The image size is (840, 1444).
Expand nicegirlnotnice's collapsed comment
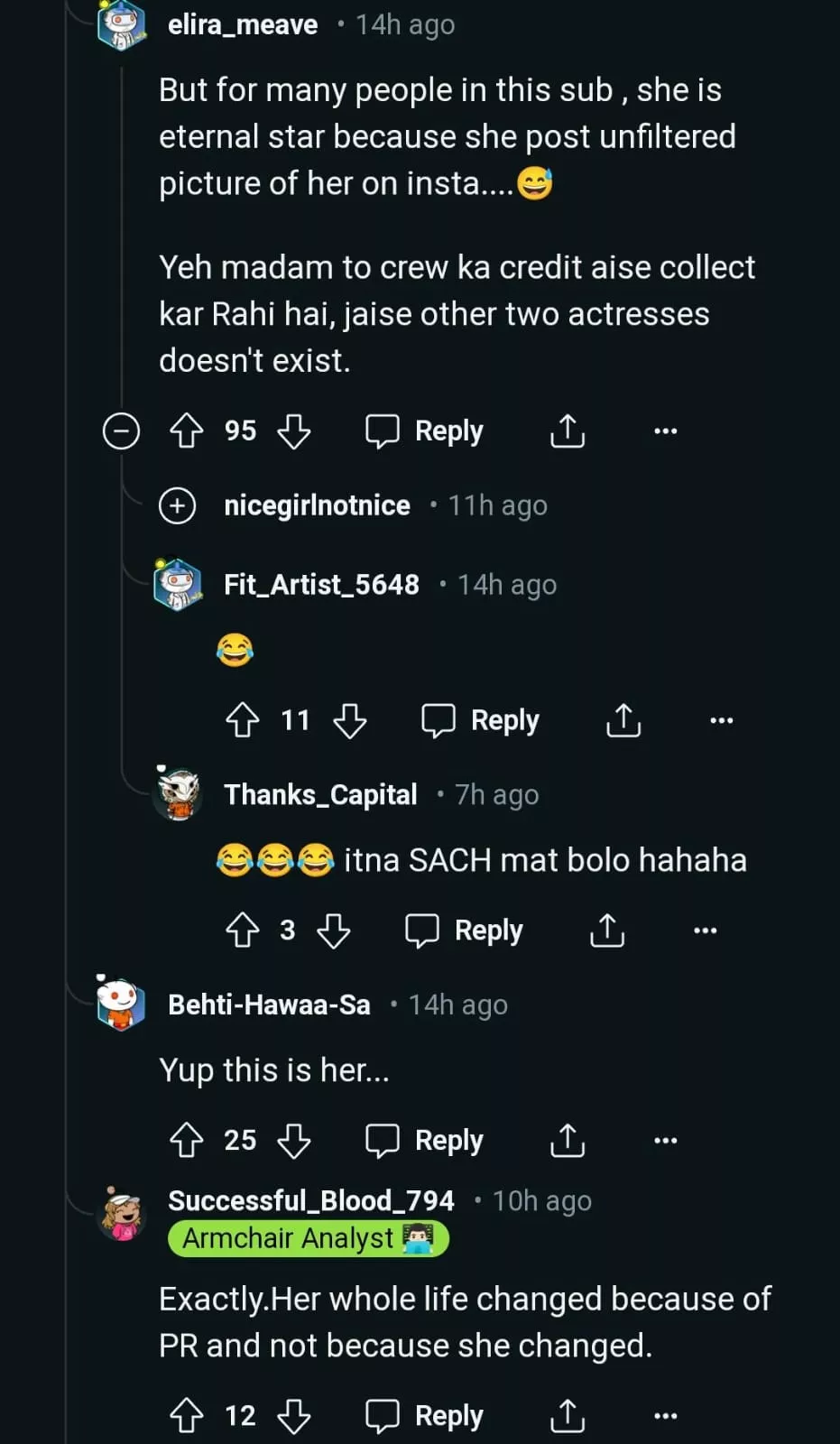(178, 505)
